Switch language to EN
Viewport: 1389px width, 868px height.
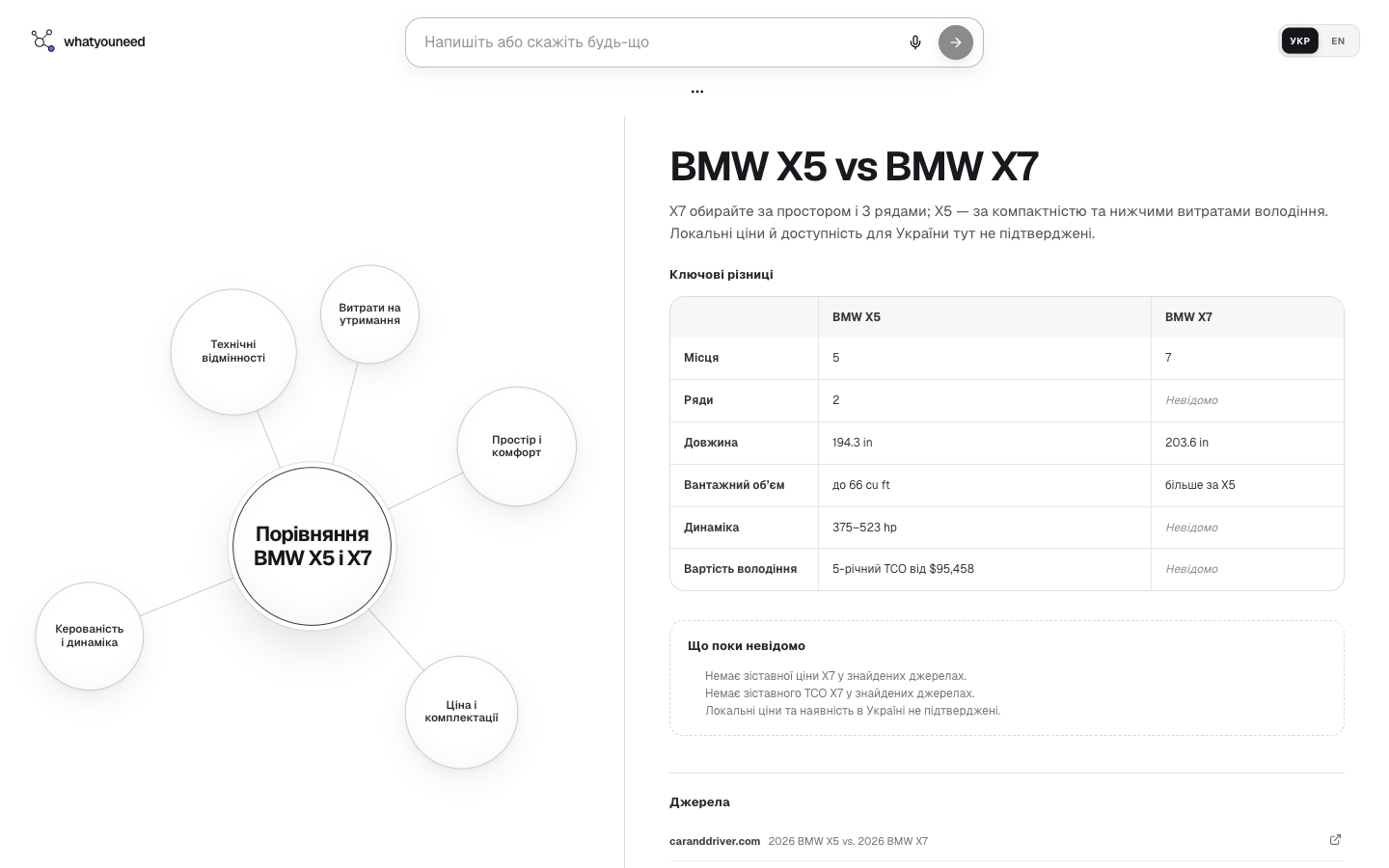pyautogui.click(x=1338, y=41)
